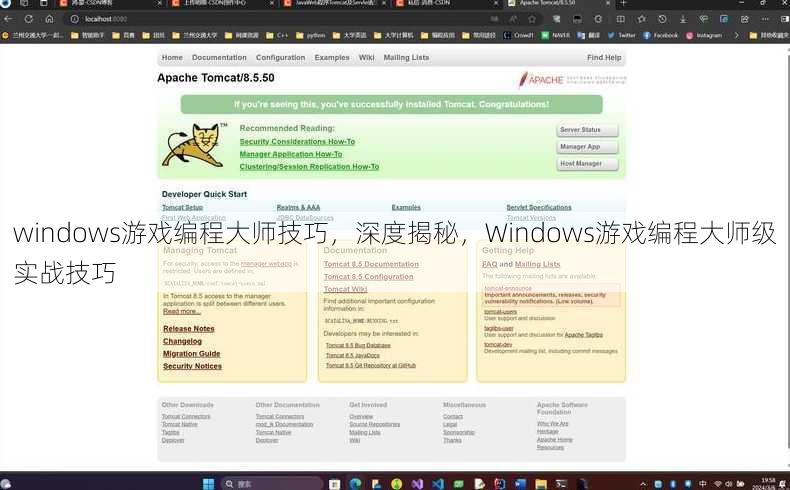This screenshot has height=490, width=790.
Task: Open the Servlet Specifications link
Action: coord(539,207)
